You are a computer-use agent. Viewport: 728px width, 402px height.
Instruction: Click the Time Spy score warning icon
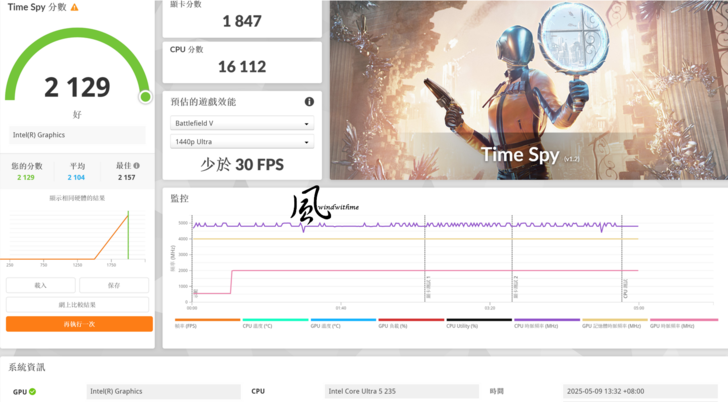74,7
